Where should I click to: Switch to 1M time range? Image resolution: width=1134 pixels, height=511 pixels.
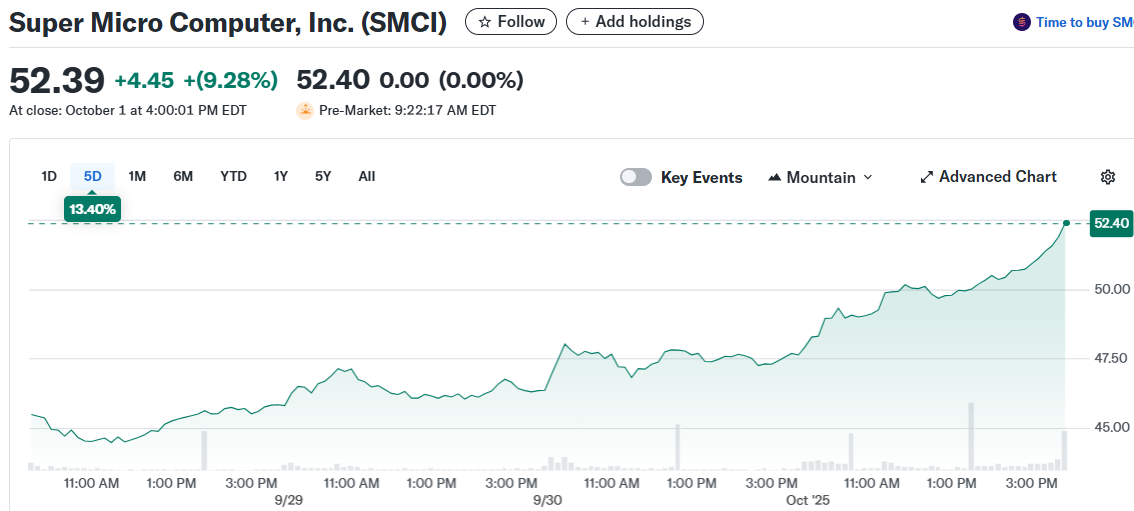(137, 176)
